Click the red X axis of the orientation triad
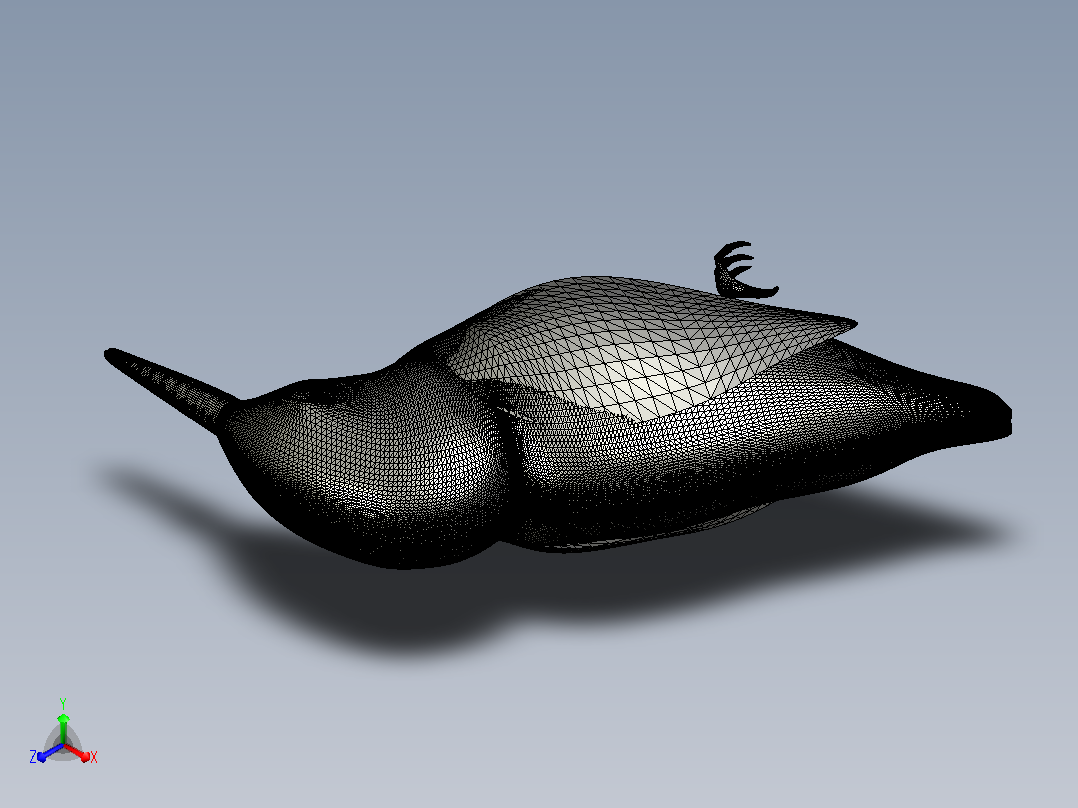1078x808 pixels. [x=78, y=752]
